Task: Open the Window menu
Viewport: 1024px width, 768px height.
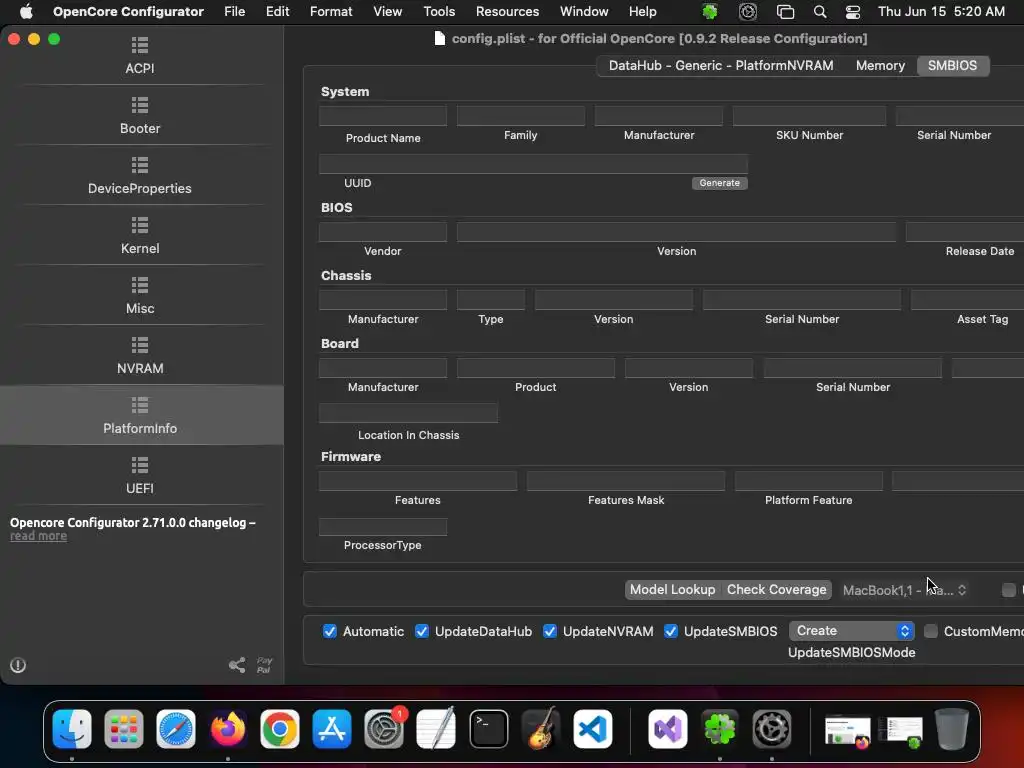Action: (x=584, y=12)
